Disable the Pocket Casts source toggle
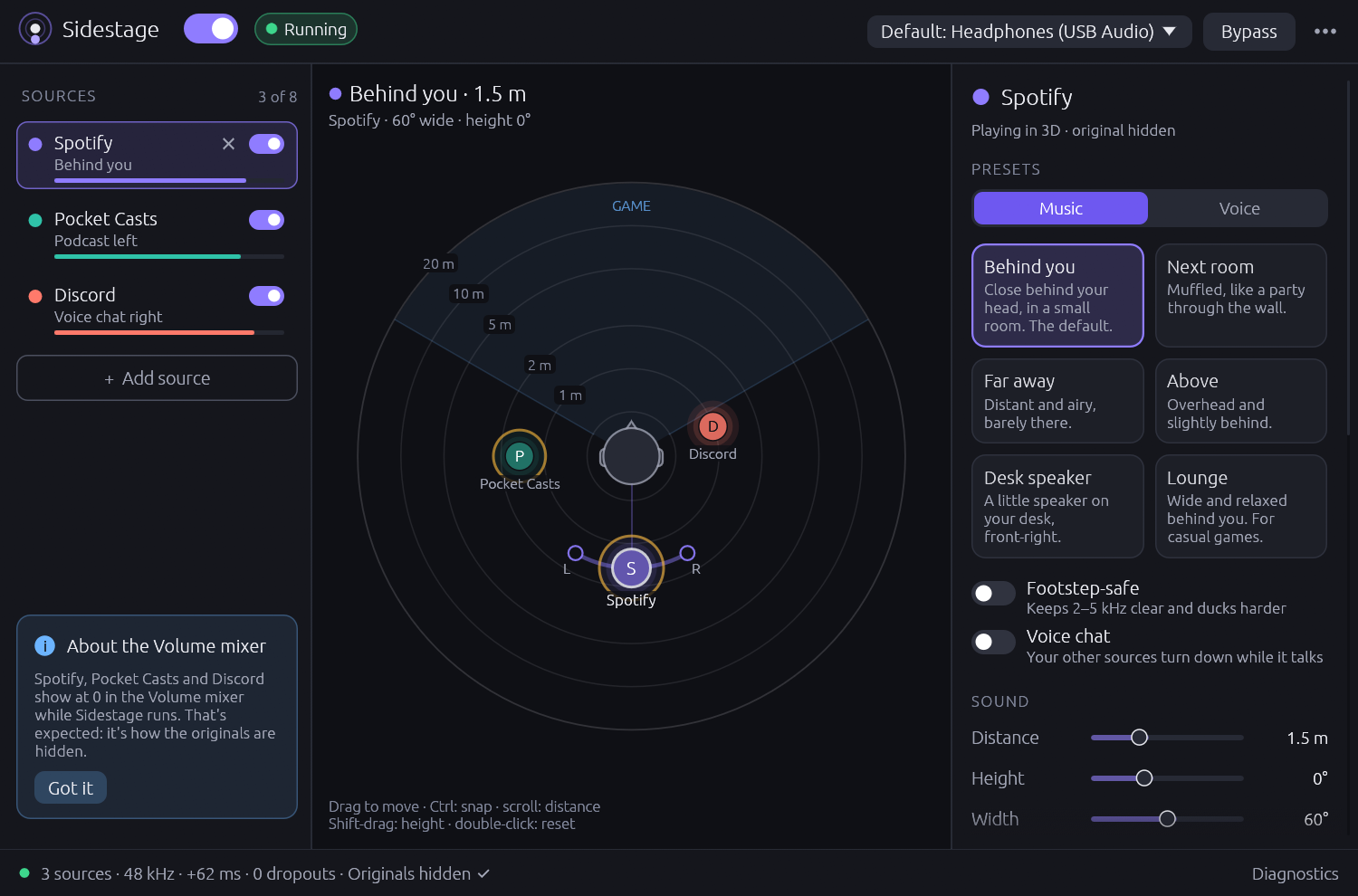Image resolution: width=1358 pixels, height=896 pixels. click(x=266, y=220)
